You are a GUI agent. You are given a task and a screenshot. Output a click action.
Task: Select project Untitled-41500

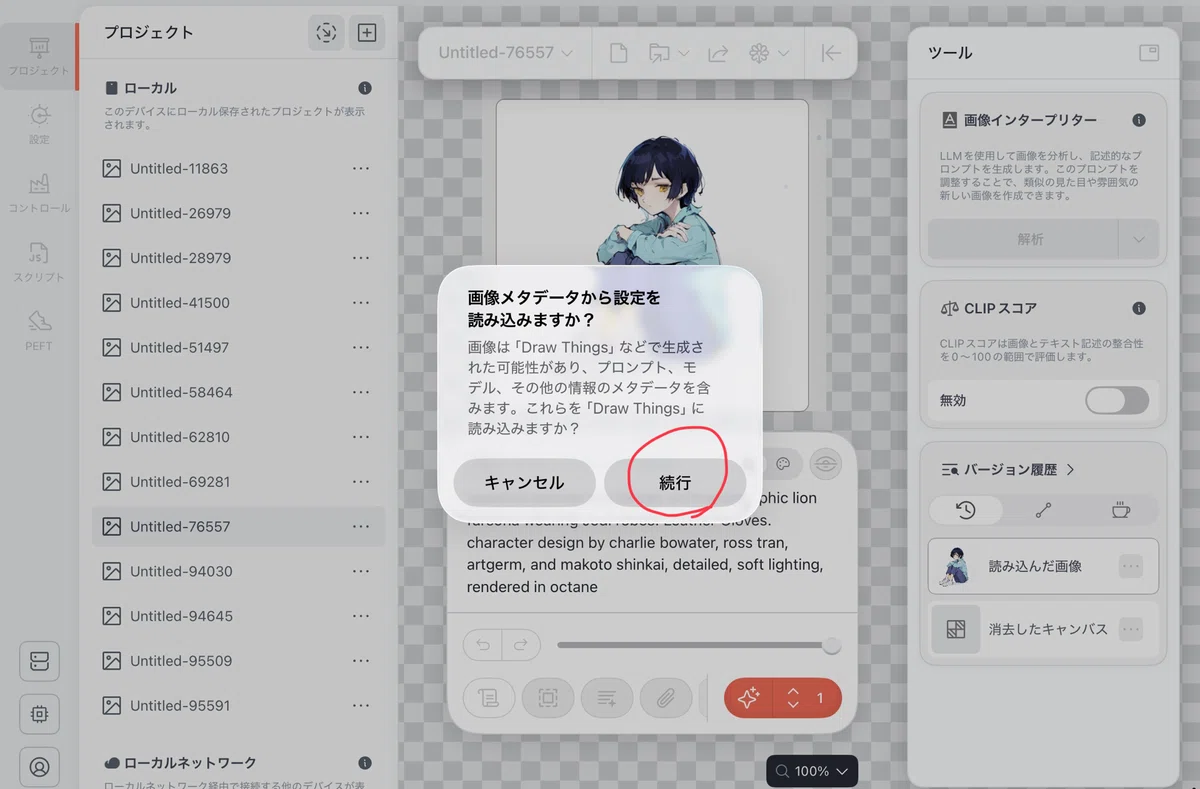click(x=238, y=302)
